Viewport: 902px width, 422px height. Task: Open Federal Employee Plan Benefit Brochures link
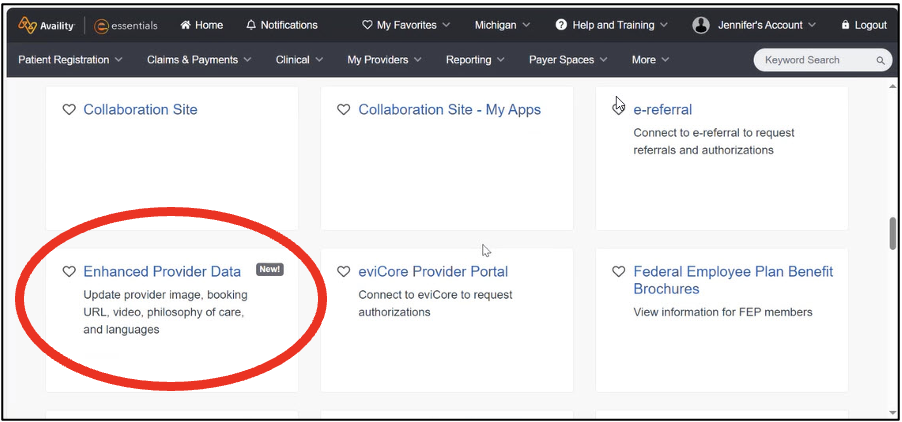point(733,280)
